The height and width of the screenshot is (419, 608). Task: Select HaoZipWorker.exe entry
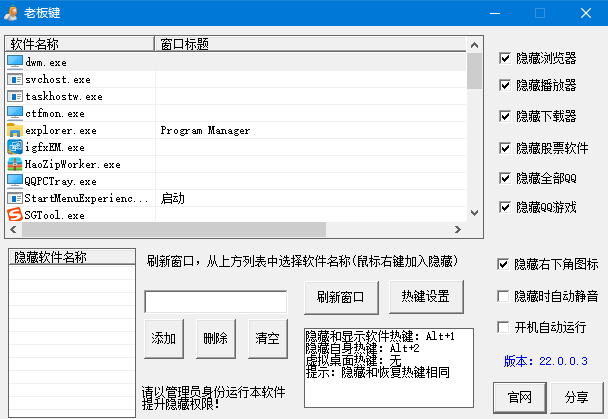[x=73, y=165]
